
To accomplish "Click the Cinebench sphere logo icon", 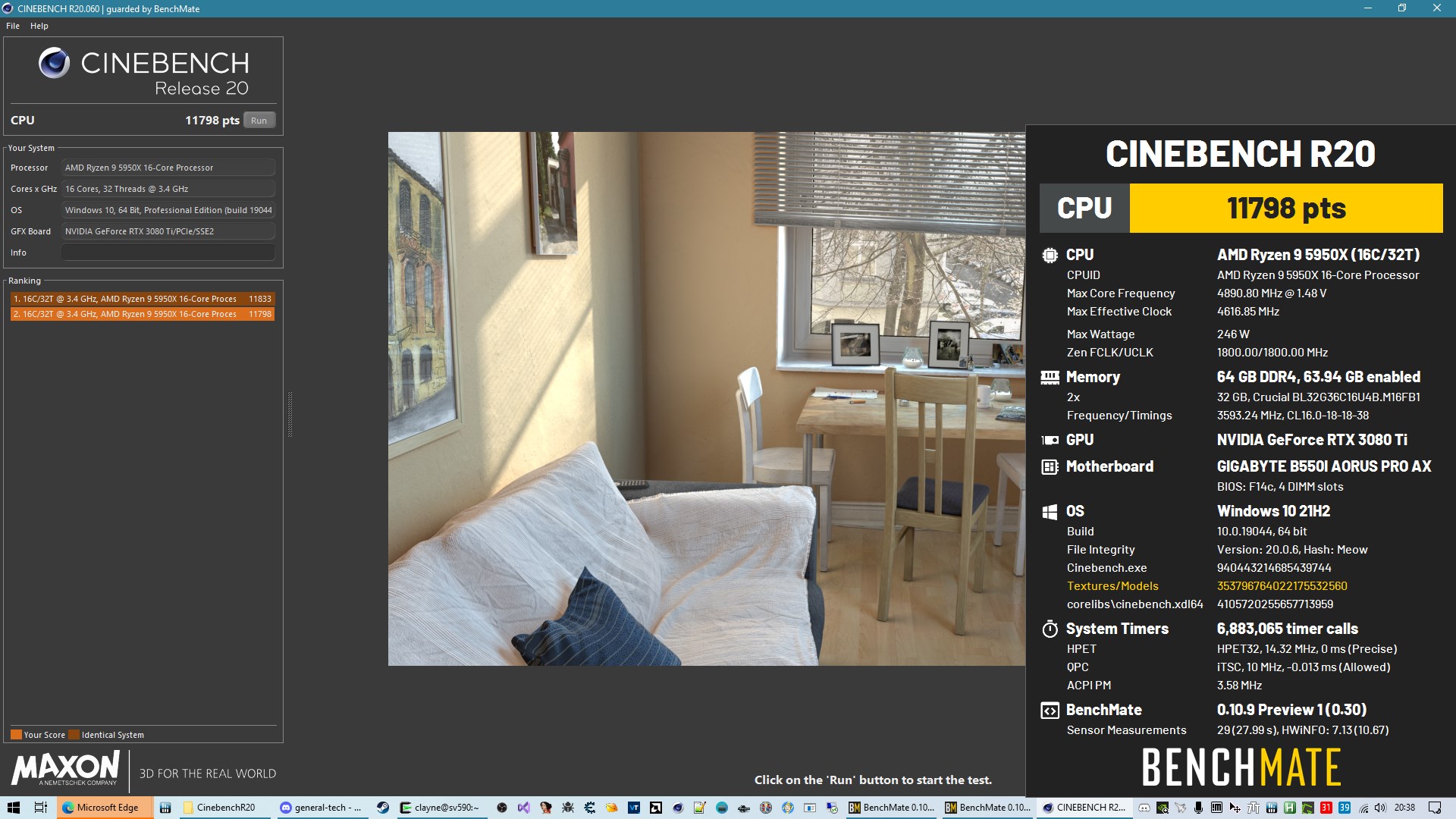I will [x=55, y=63].
